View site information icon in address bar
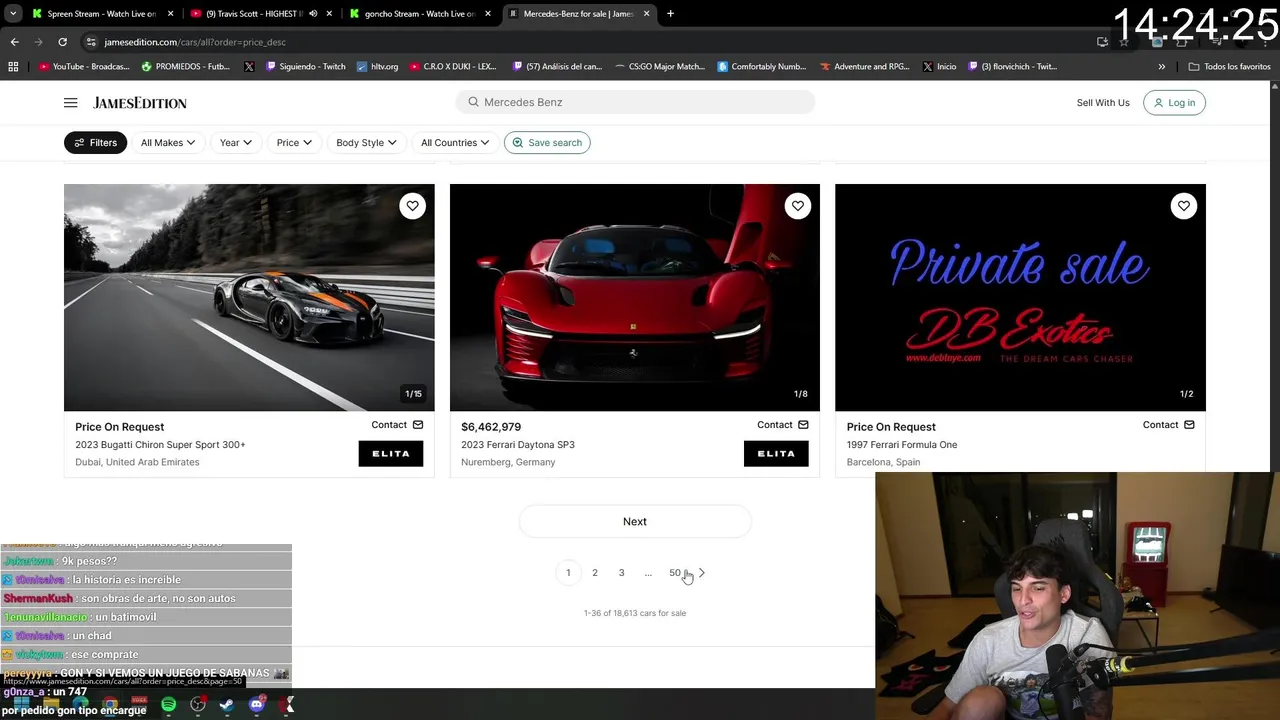1280x720 pixels. [x=91, y=42]
